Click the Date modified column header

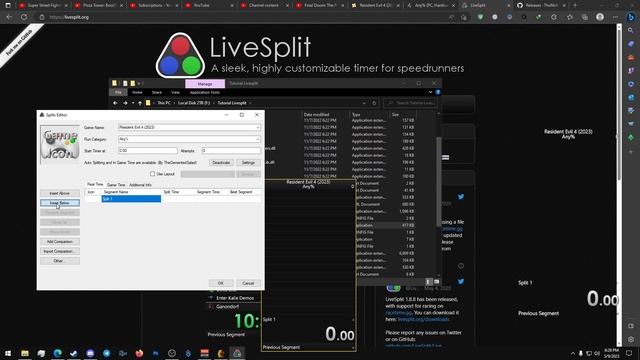pos(316,115)
